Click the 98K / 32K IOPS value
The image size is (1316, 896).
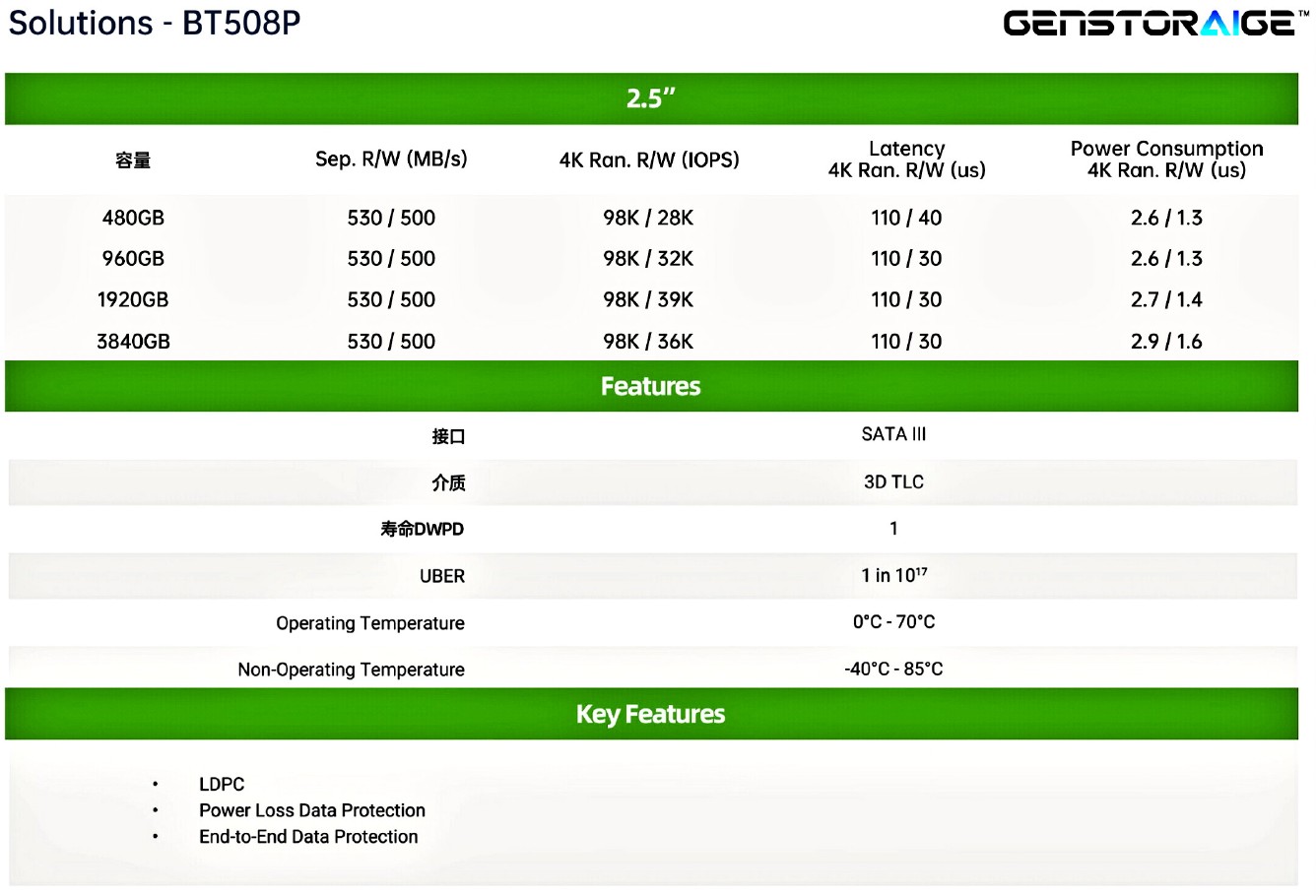[648, 259]
